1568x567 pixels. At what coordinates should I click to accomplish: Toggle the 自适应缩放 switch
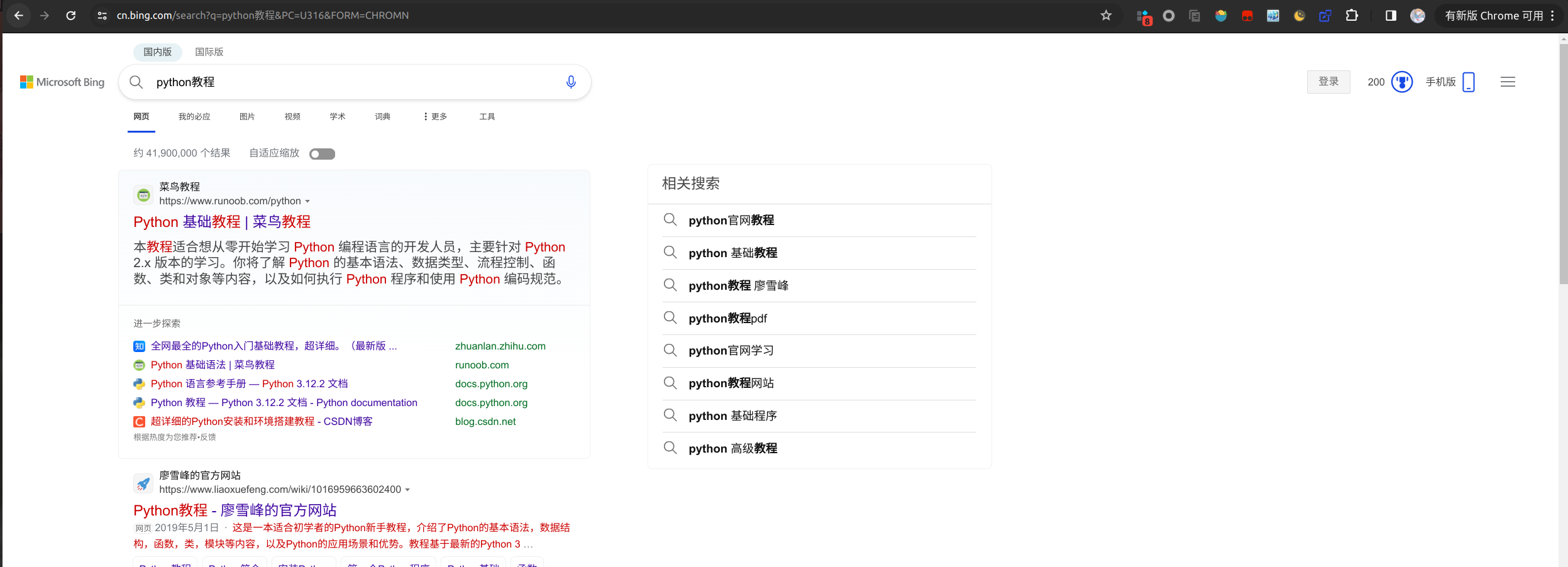click(x=322, y=153)
